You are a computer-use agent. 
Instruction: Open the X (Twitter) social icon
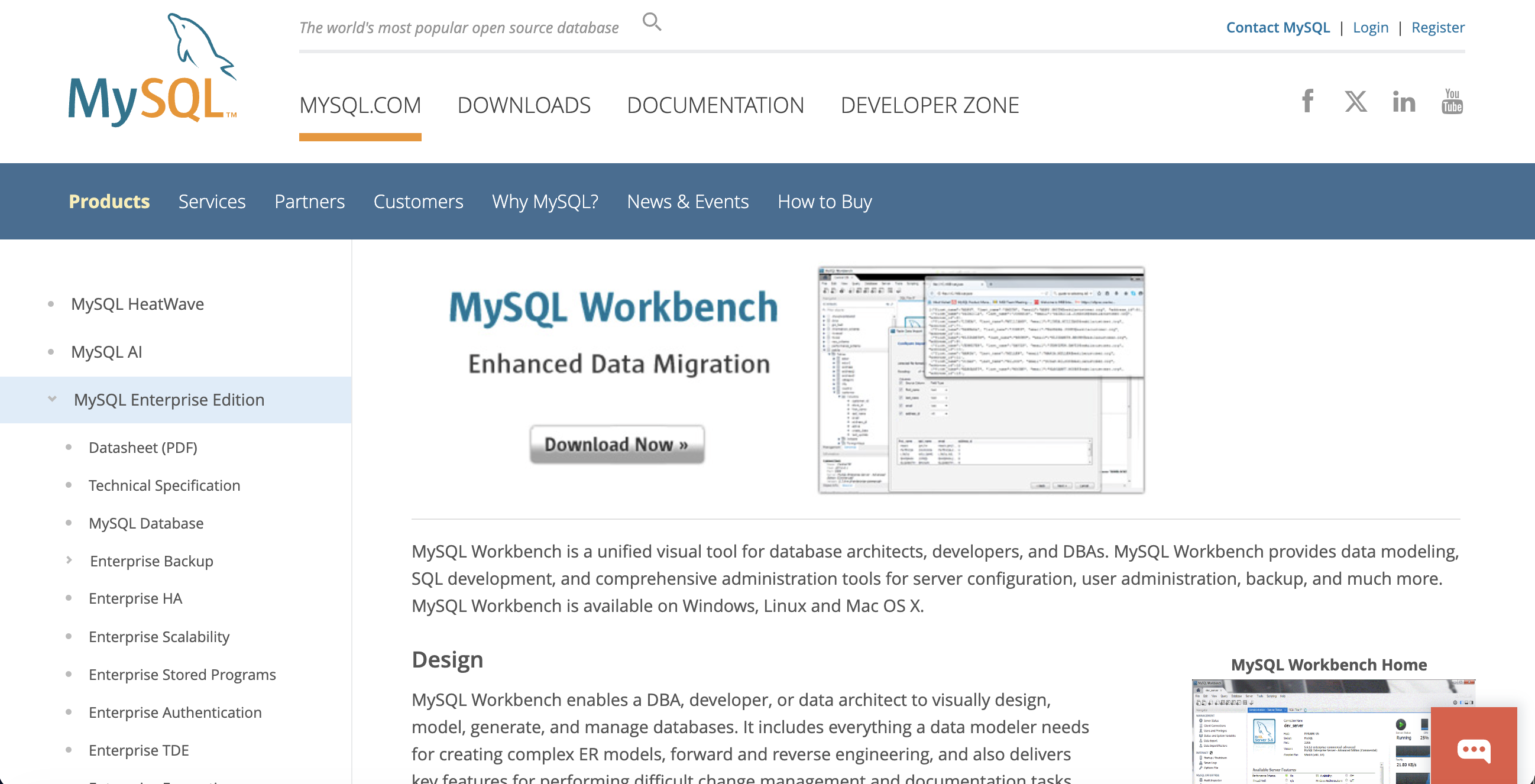pyautogui.click(x=1356, y=101)
